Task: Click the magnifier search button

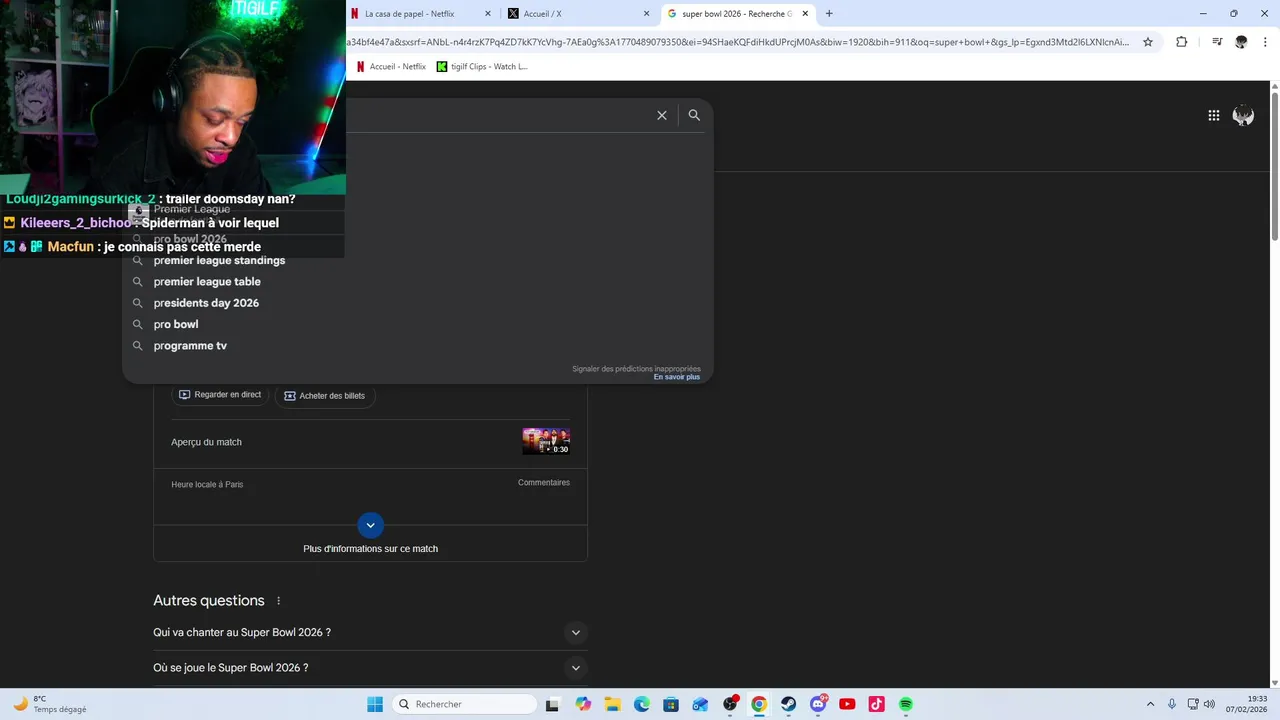Action: tap(694, 116)
